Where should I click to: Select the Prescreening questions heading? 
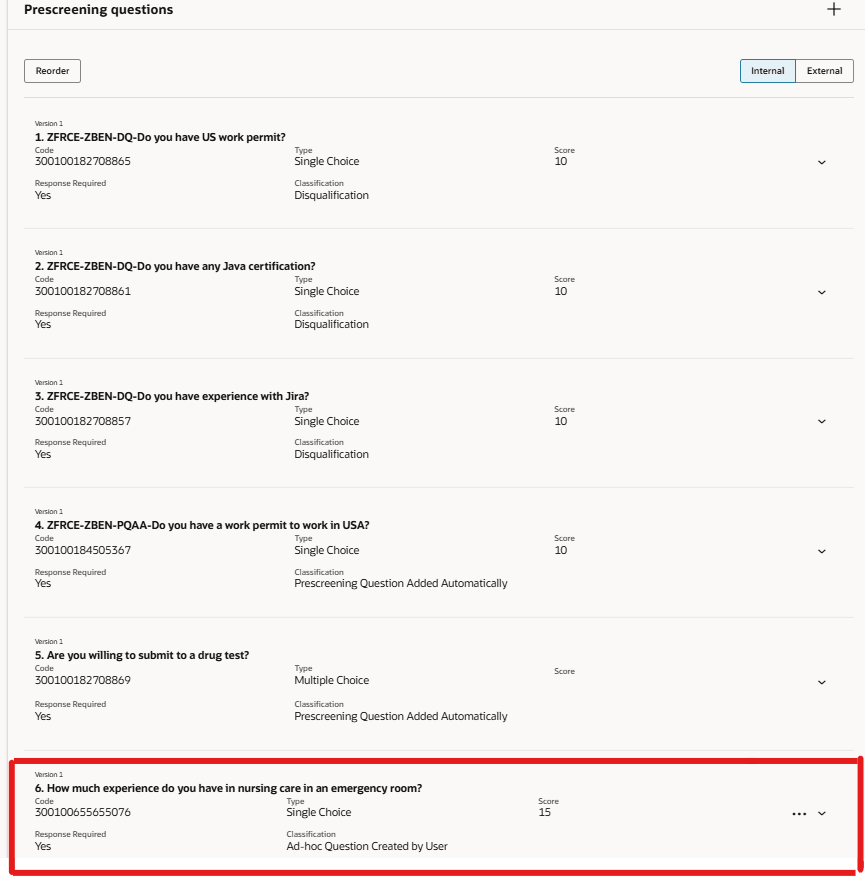click(97, 9)
